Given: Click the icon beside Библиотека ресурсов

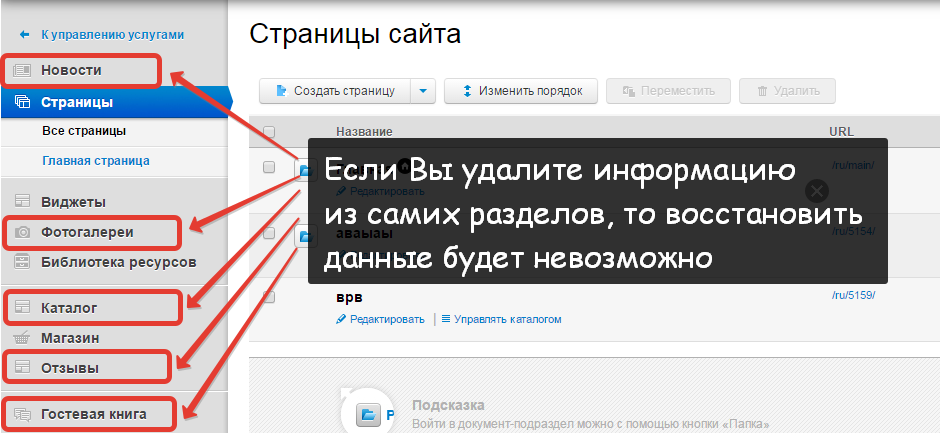Looking at the screenshot, I should pos(23,262).
